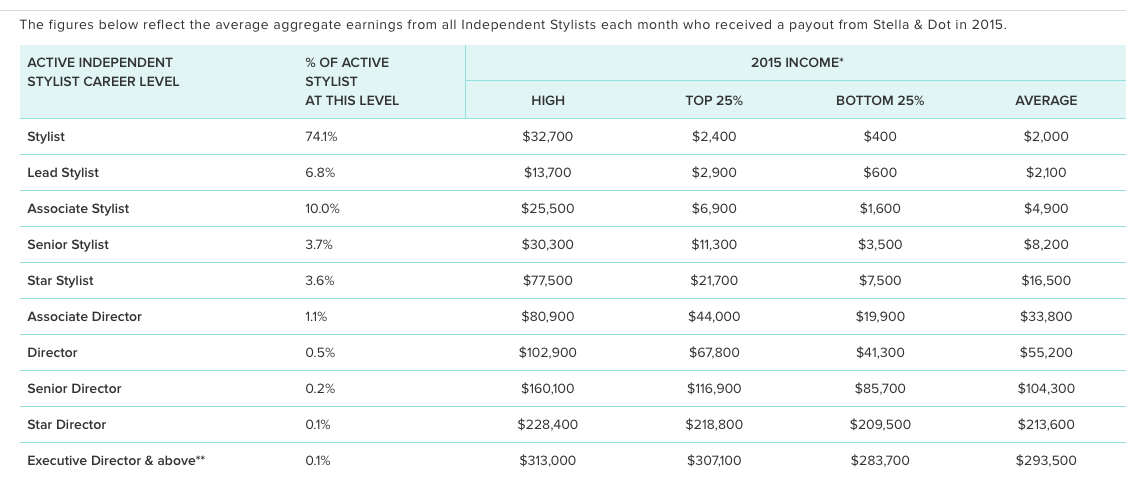Click the 74.1% Stylist percentage cell

click(320, 136)
